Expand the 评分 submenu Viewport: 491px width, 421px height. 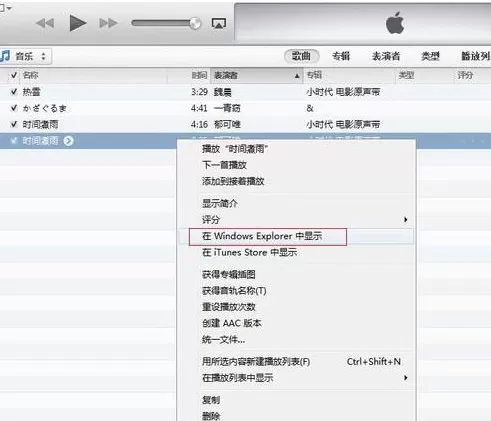click(x=297, y=220)
